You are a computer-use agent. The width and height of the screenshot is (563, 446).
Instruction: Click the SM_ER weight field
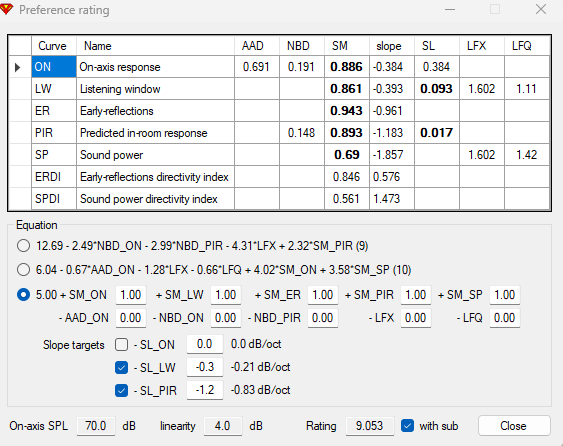322,295
